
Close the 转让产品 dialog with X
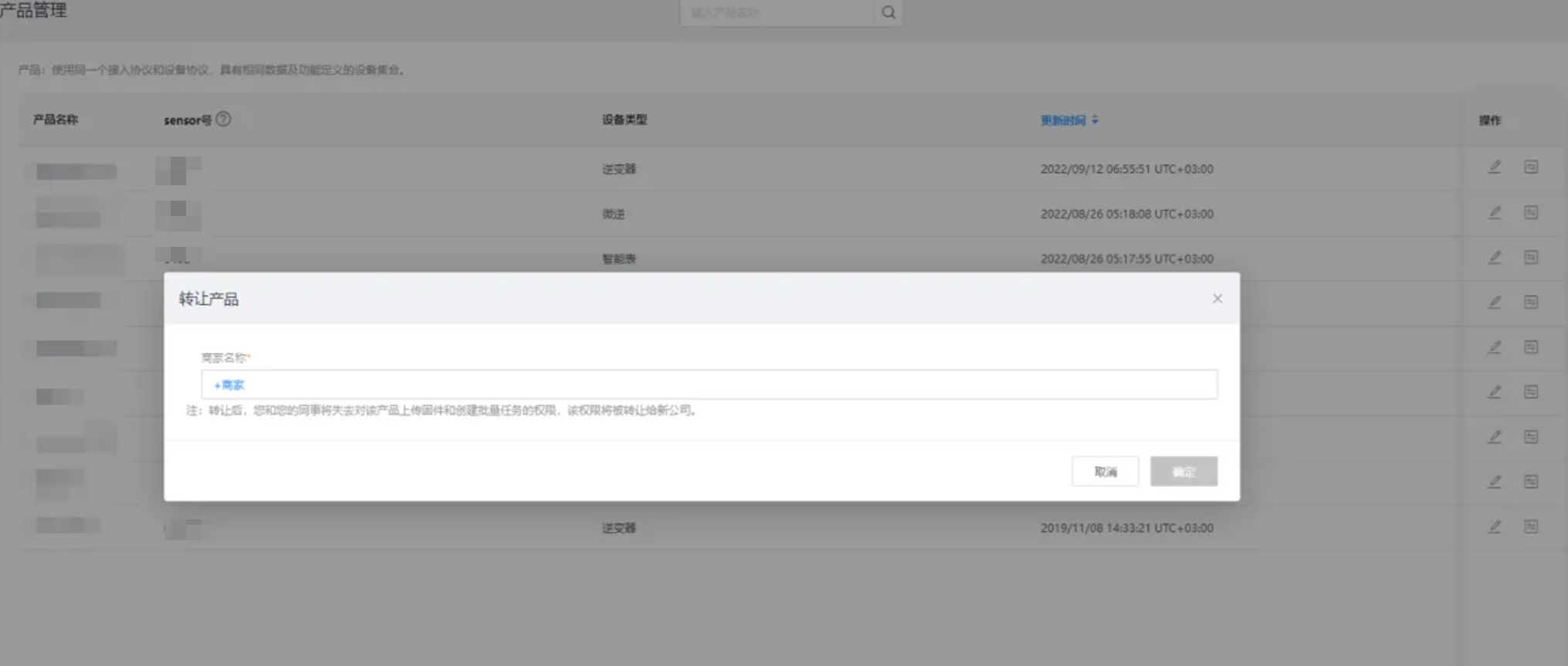1217,299
